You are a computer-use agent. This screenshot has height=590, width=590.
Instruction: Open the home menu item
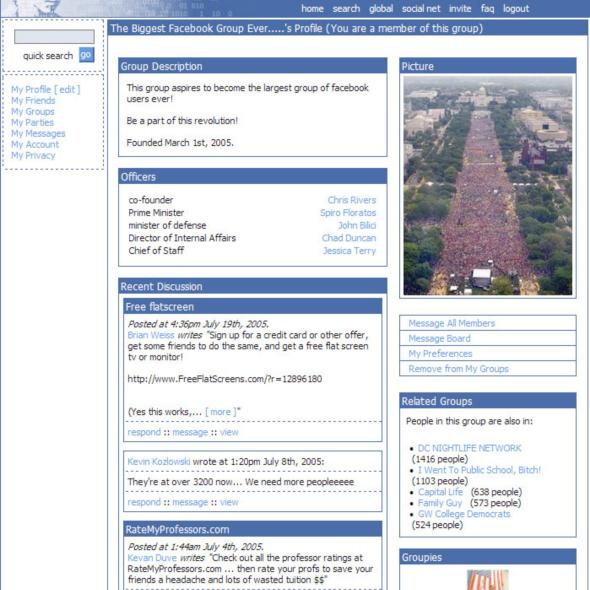pos(312,9)
